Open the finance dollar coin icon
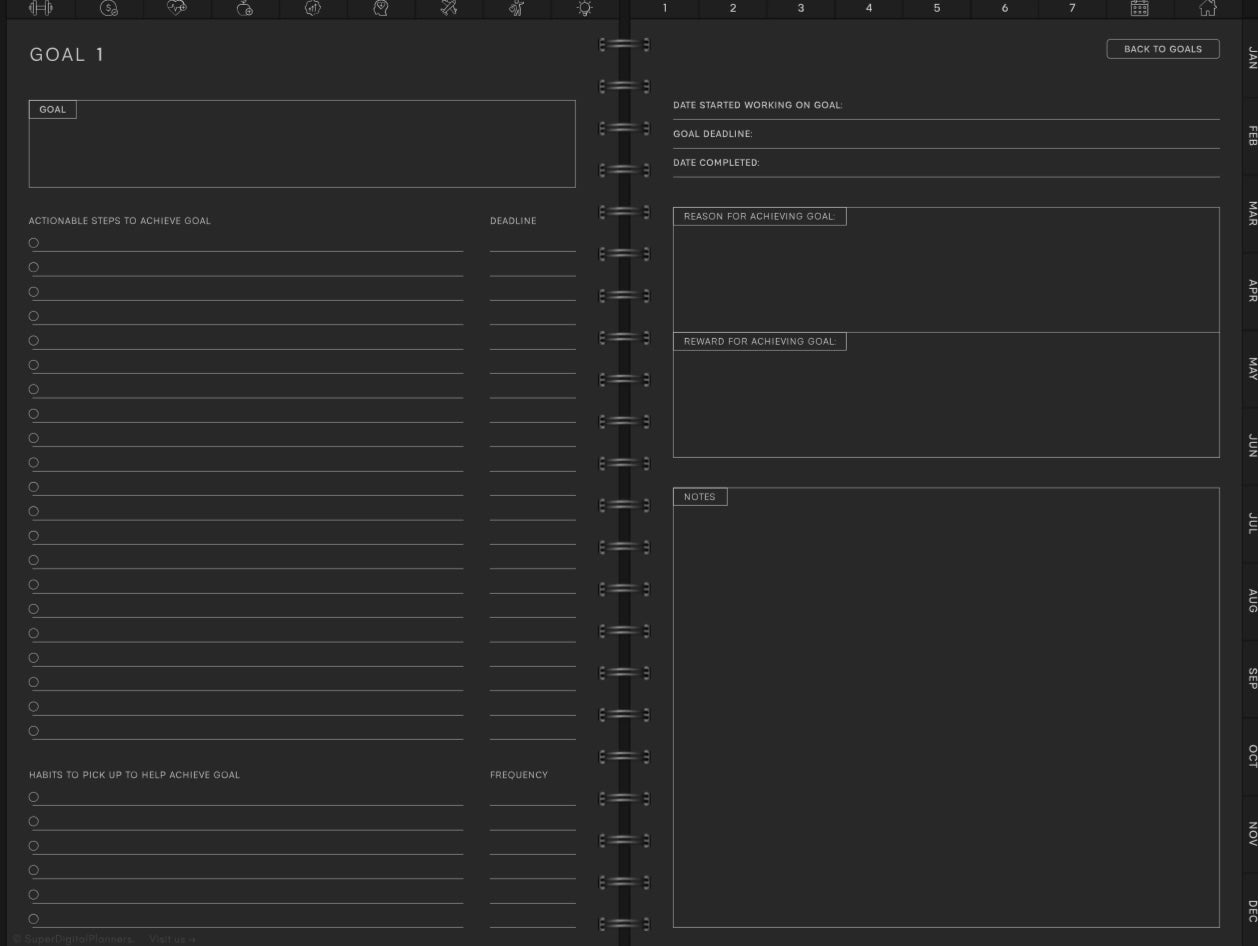The image size is (1258, 946). pyautogui.click(x=109, y=8)
